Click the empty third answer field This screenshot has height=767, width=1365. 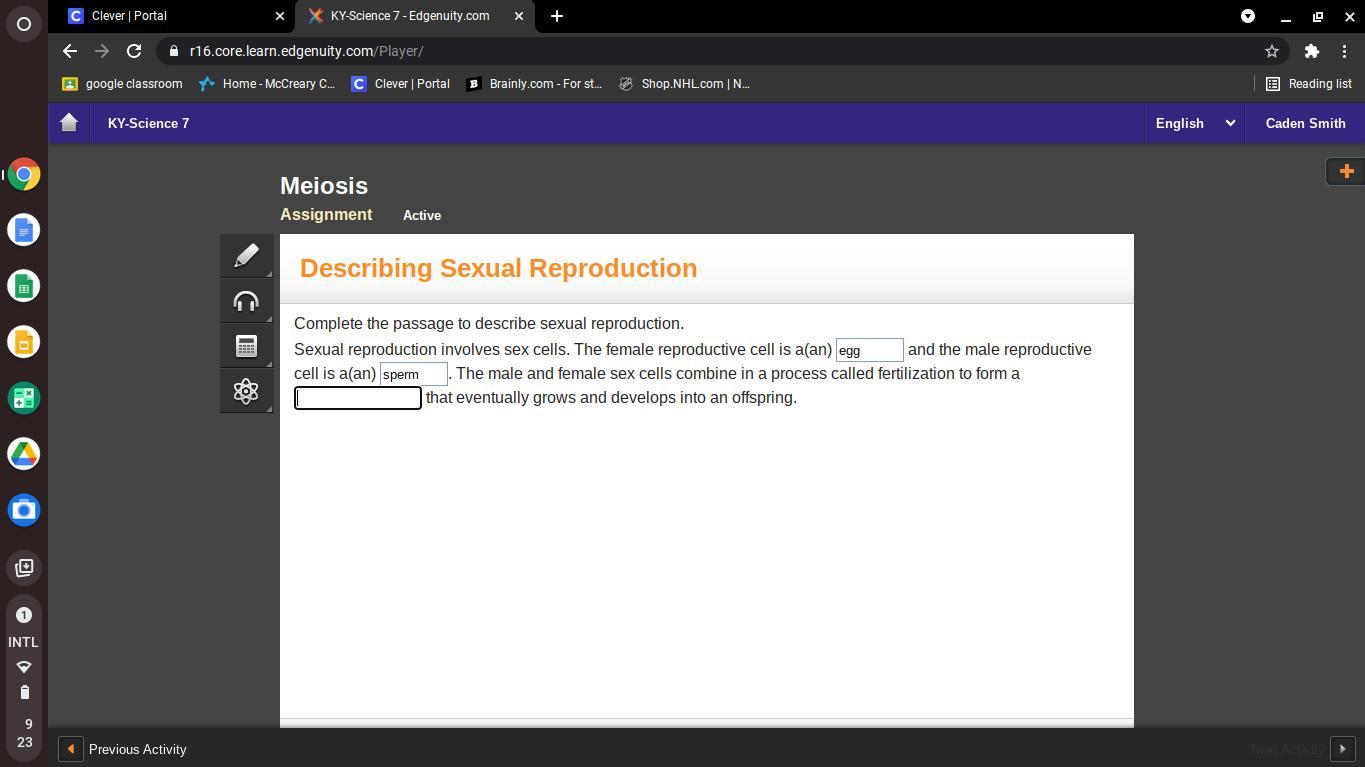pyautogui.click(x=357, y=398)
